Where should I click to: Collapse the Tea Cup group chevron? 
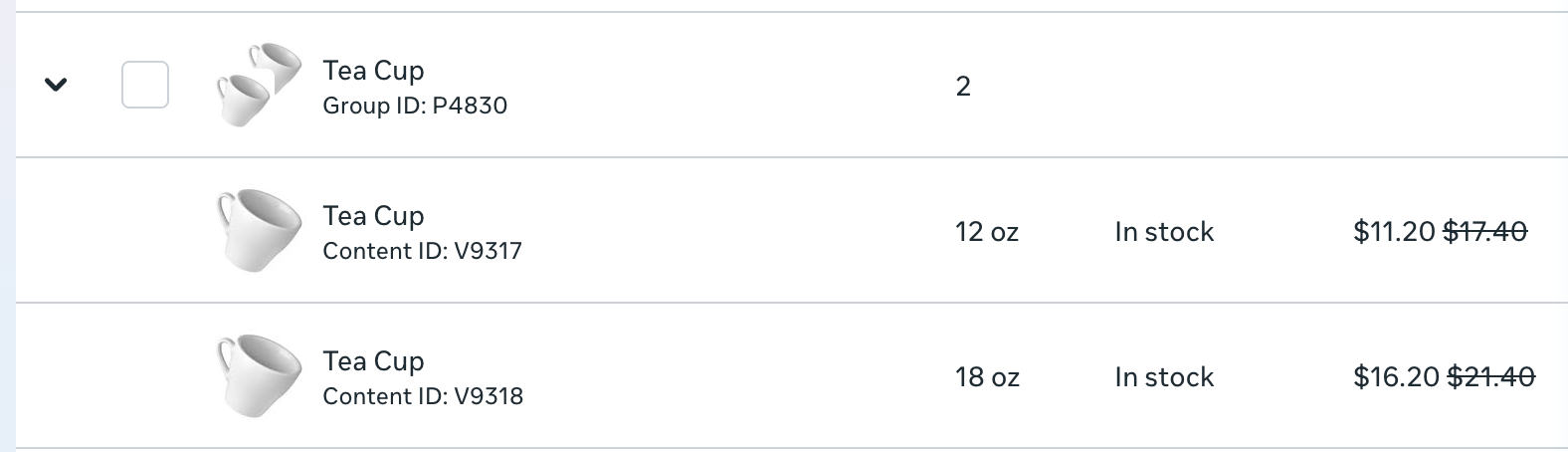(56, 85)
